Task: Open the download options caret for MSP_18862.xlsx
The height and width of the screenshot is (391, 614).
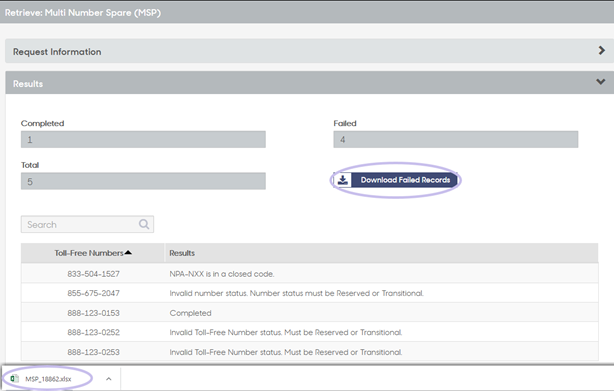Action: (108, 379)
